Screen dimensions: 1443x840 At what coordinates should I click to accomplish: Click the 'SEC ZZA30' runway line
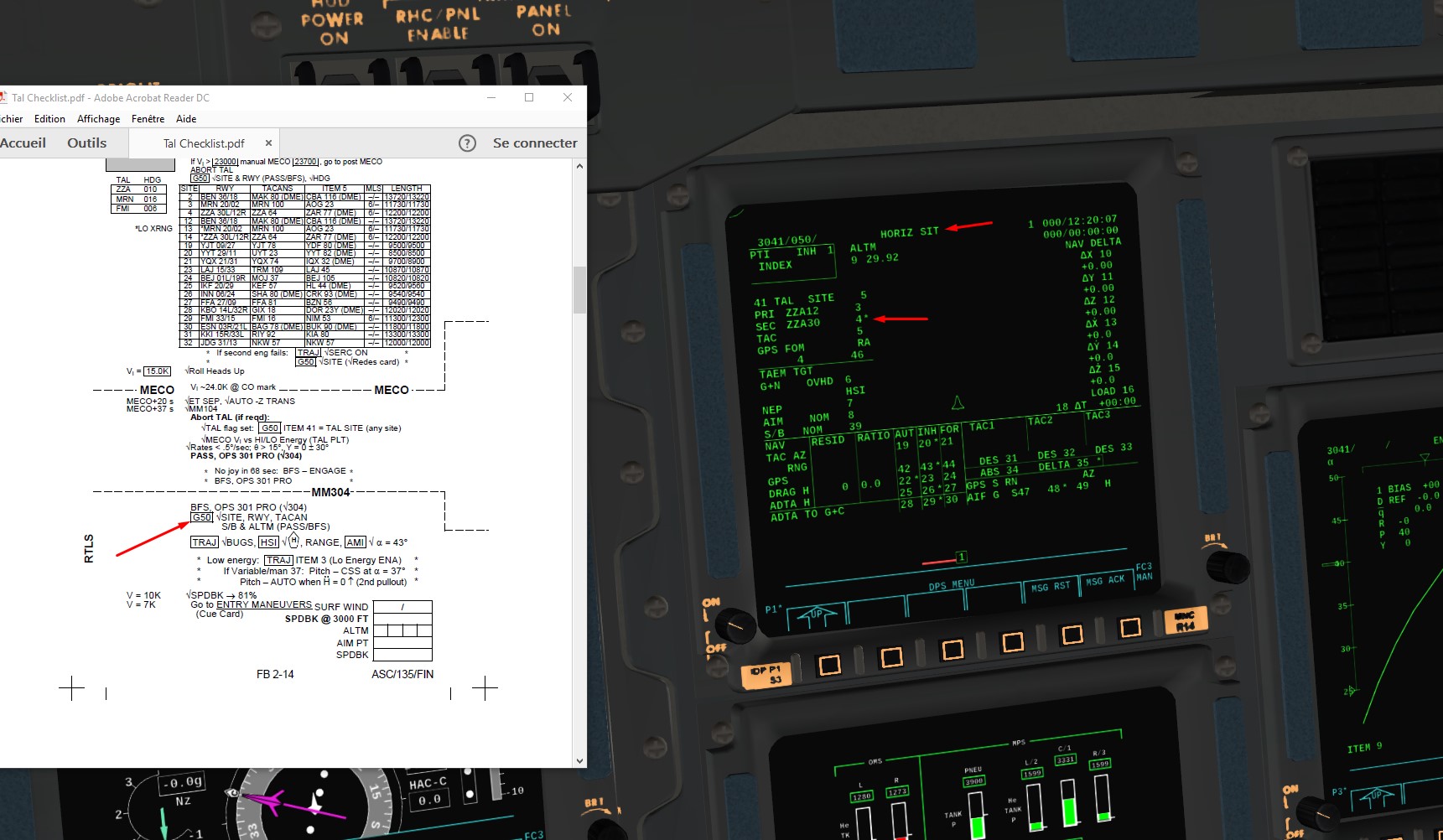point(786,325)
